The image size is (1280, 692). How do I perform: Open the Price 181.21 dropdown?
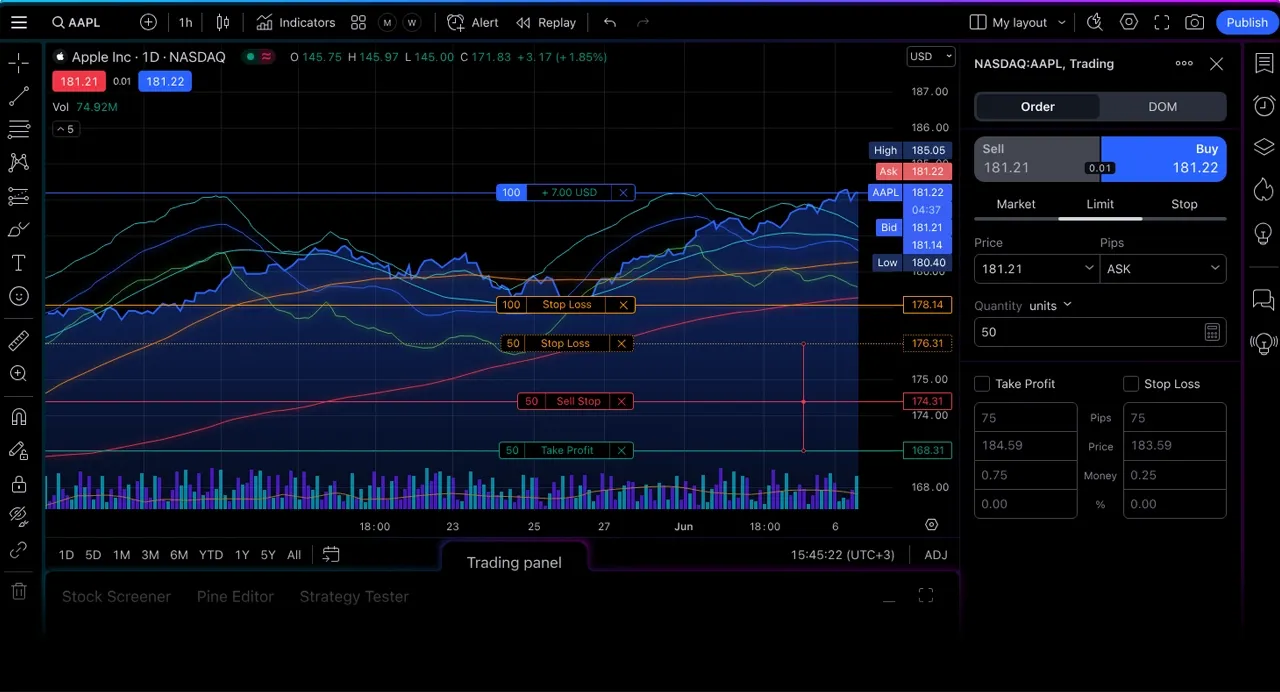(1037, 269)
